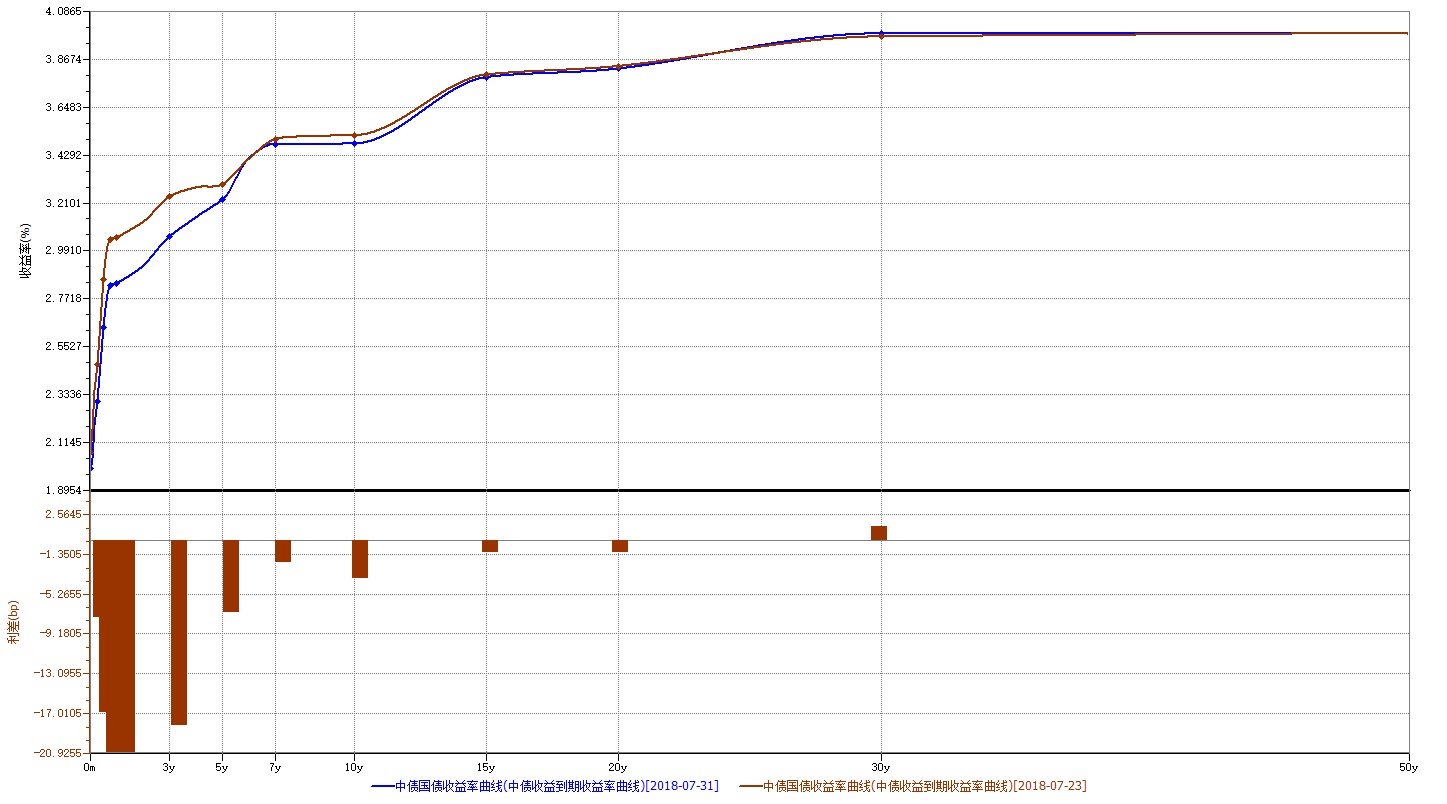Click the spread bar at 5y
The width and height of the screenshot is (1447, 804).
[x=231, y=576]
